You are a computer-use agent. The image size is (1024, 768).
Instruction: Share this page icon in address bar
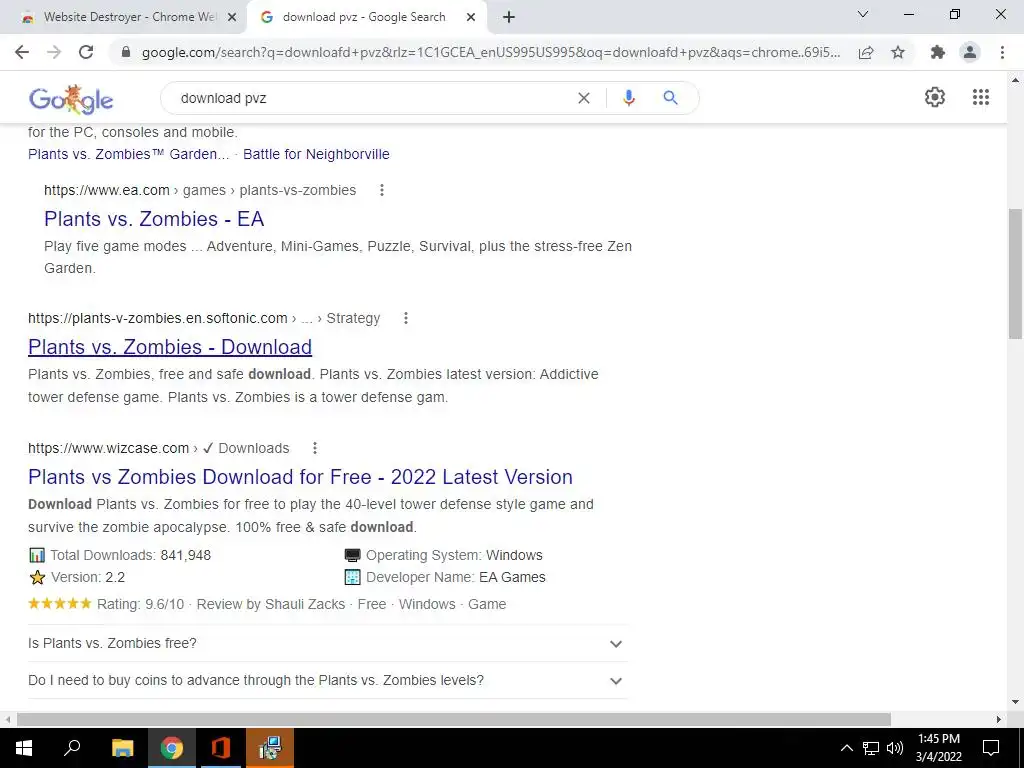coord(866,52)
